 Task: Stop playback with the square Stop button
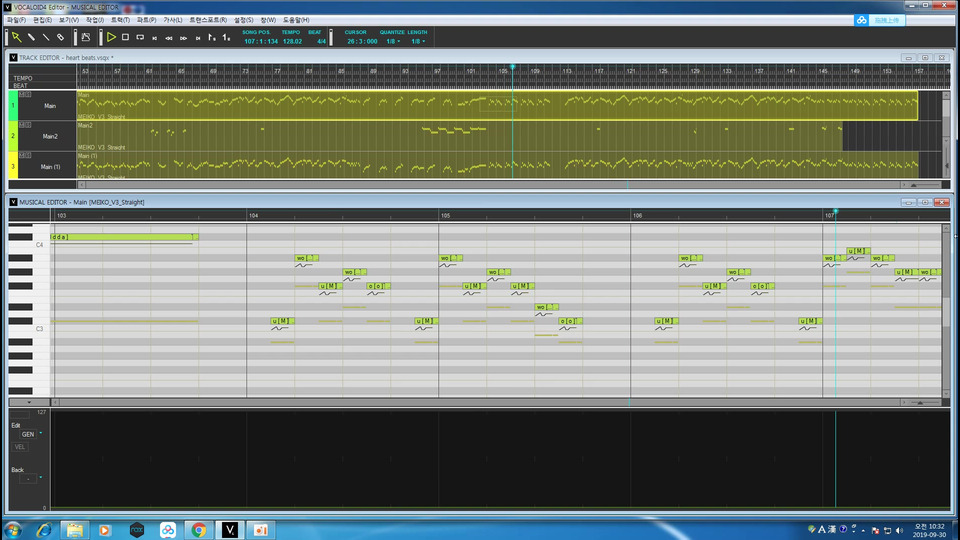pyautogui.click(x=126, y=37)
